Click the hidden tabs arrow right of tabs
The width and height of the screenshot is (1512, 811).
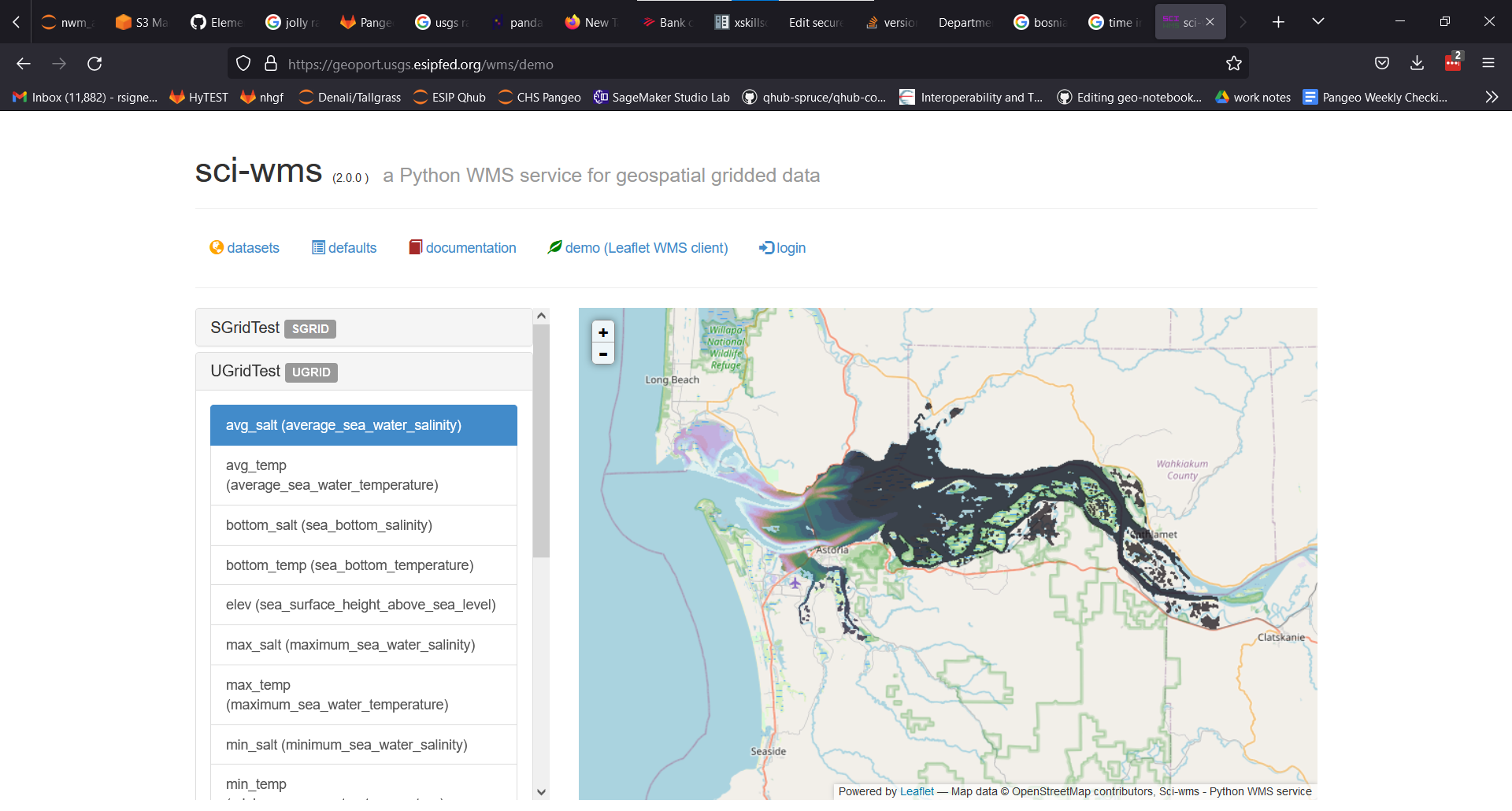tap(1243, 21)
